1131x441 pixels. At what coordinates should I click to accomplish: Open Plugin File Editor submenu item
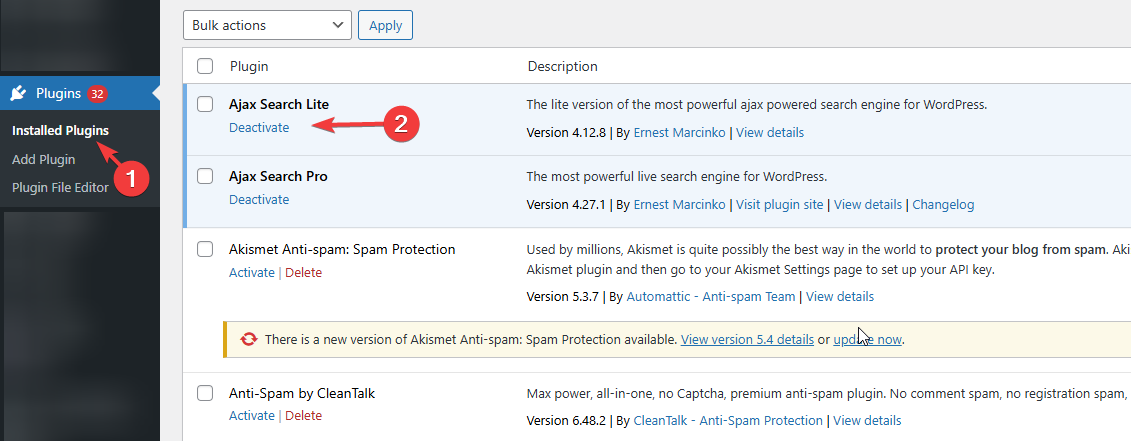pos(61,188)
